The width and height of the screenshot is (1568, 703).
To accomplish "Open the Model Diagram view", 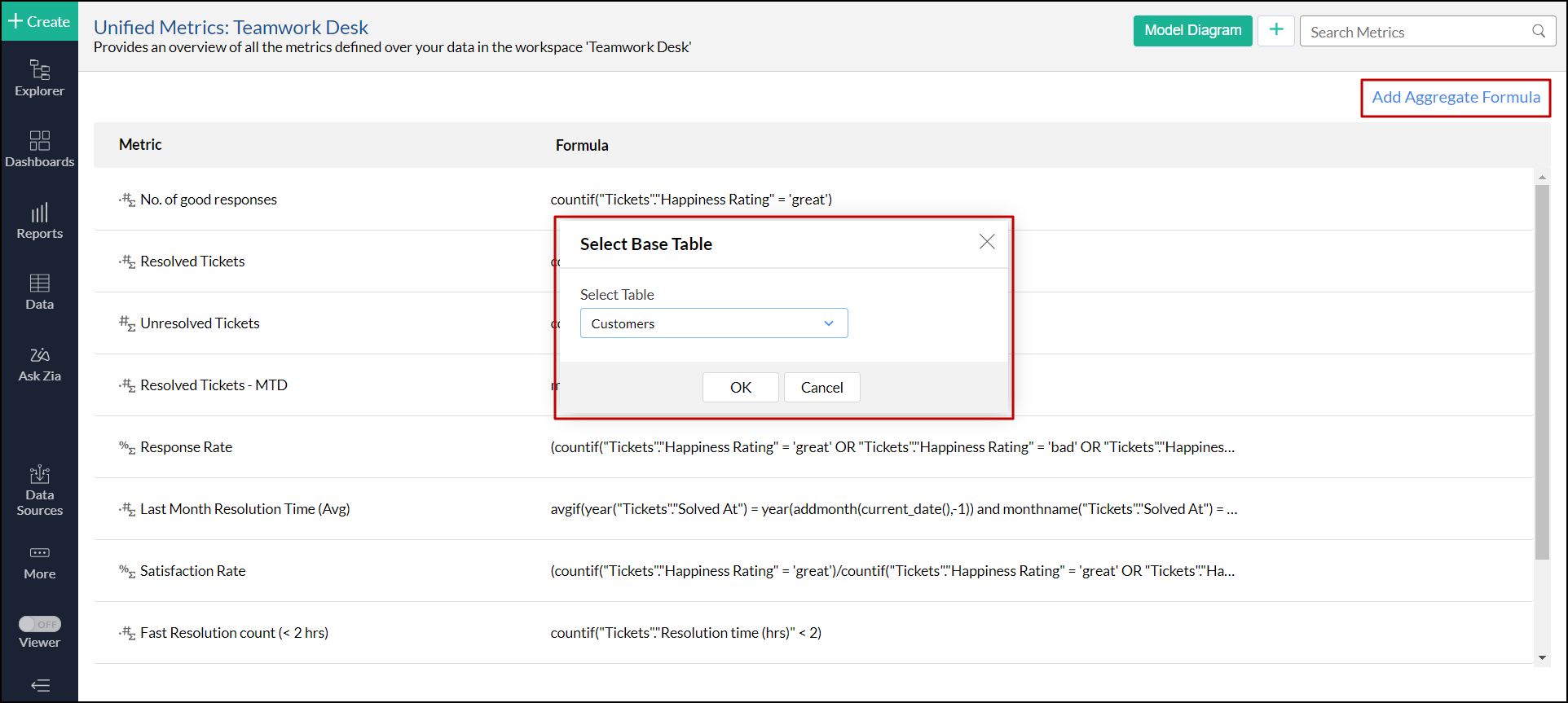I will [1192, 31].
